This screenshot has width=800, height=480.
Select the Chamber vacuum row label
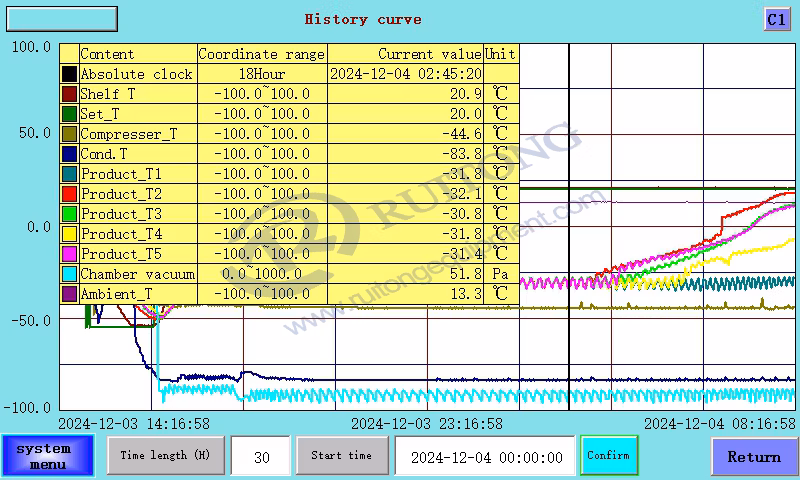pos(138,274)
